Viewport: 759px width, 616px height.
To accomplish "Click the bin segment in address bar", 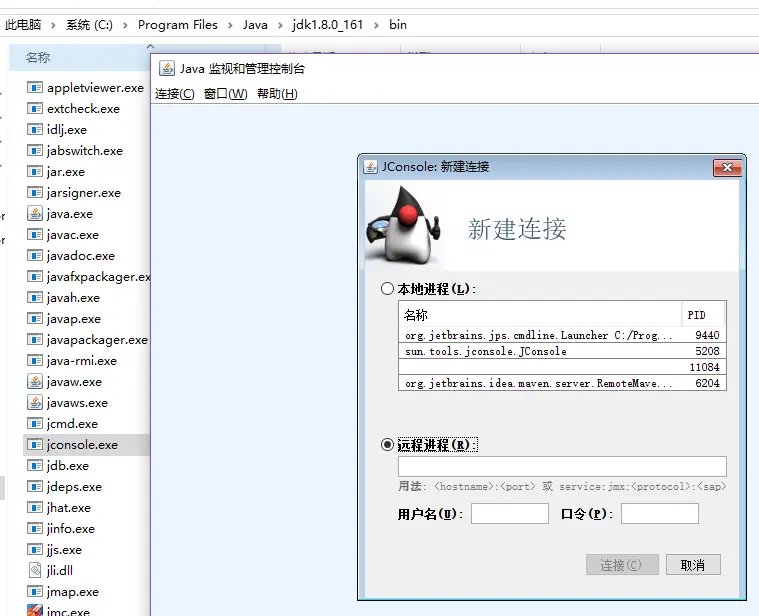I will (x=398, y=25).
